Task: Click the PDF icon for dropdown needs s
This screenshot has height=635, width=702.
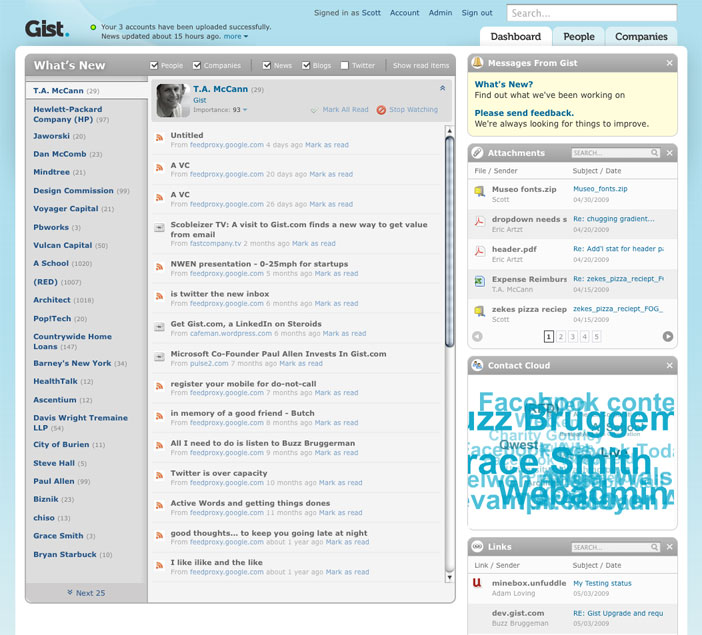Action: (x=479, y=221)
